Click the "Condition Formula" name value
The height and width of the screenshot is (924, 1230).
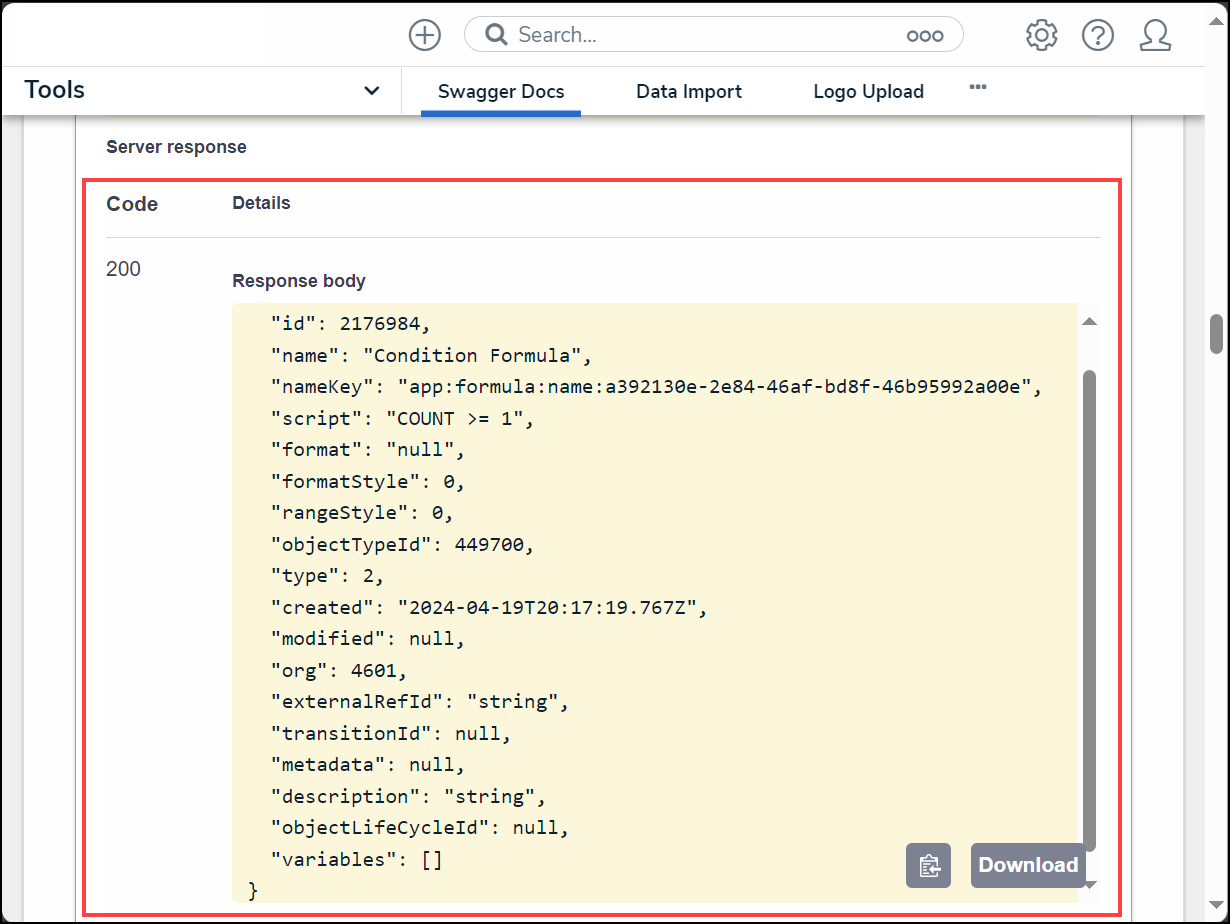pos(478,355)
